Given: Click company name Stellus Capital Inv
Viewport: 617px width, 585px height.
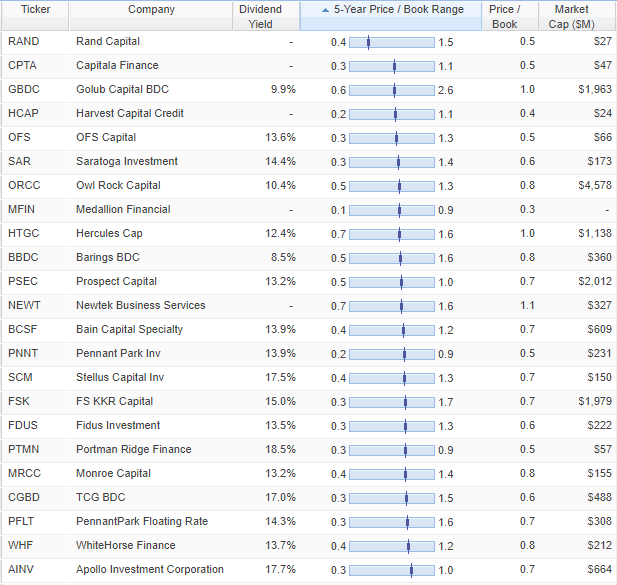Looking at the screenshot, I should tap(120, 377).
